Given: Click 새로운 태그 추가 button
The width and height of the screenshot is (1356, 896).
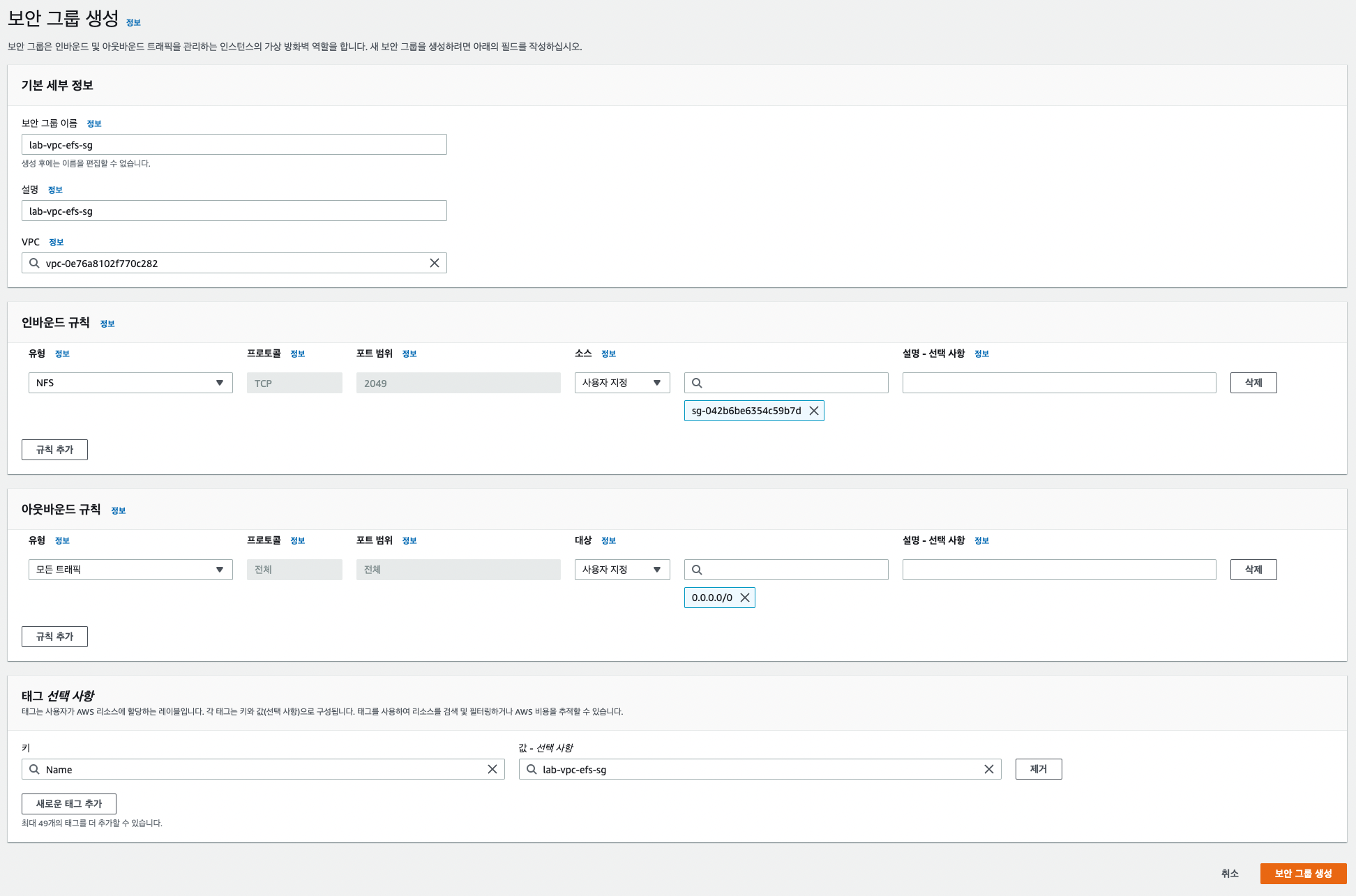Looking at the screenshot, I should (x=68, y=804).
